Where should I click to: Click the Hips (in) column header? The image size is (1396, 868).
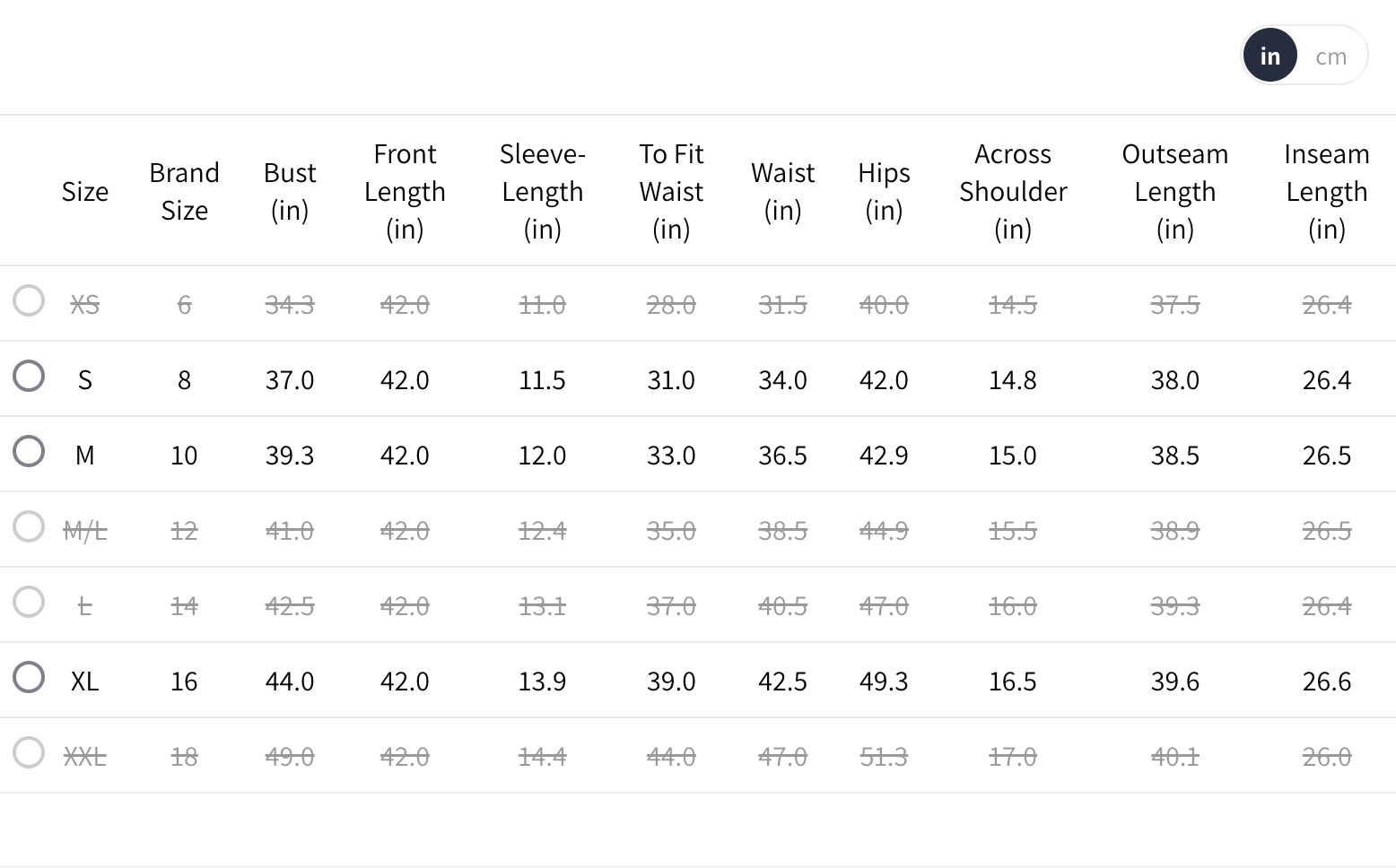(x=884, y=191)
